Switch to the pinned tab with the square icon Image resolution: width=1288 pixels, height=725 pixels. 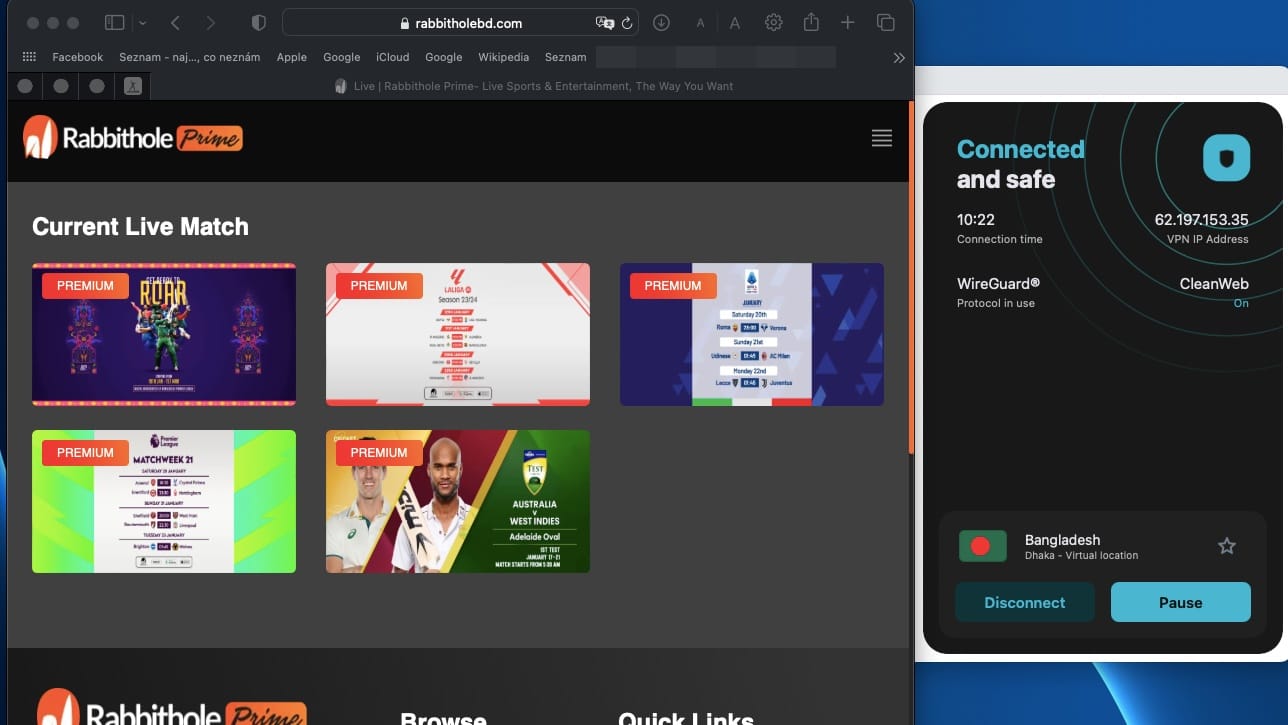[132, 86]
